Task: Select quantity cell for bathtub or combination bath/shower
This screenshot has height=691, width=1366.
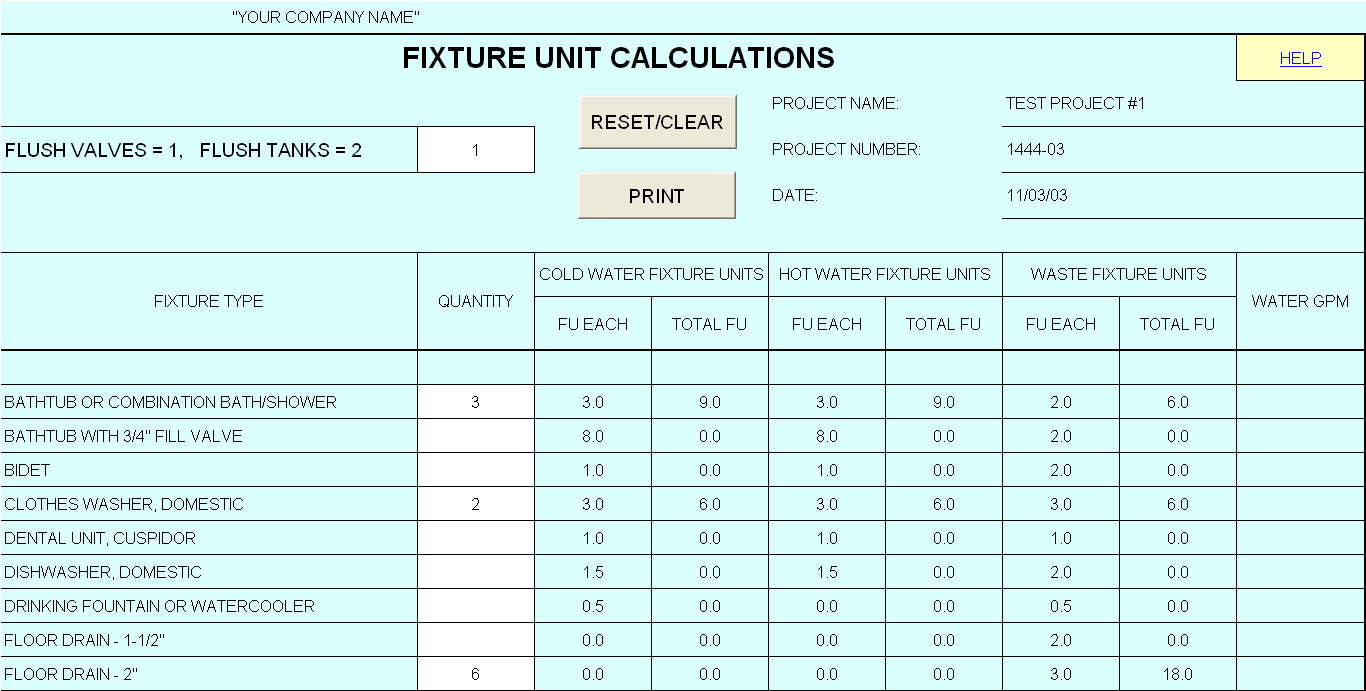Action: pyautogui.click(x=476, y=402)
